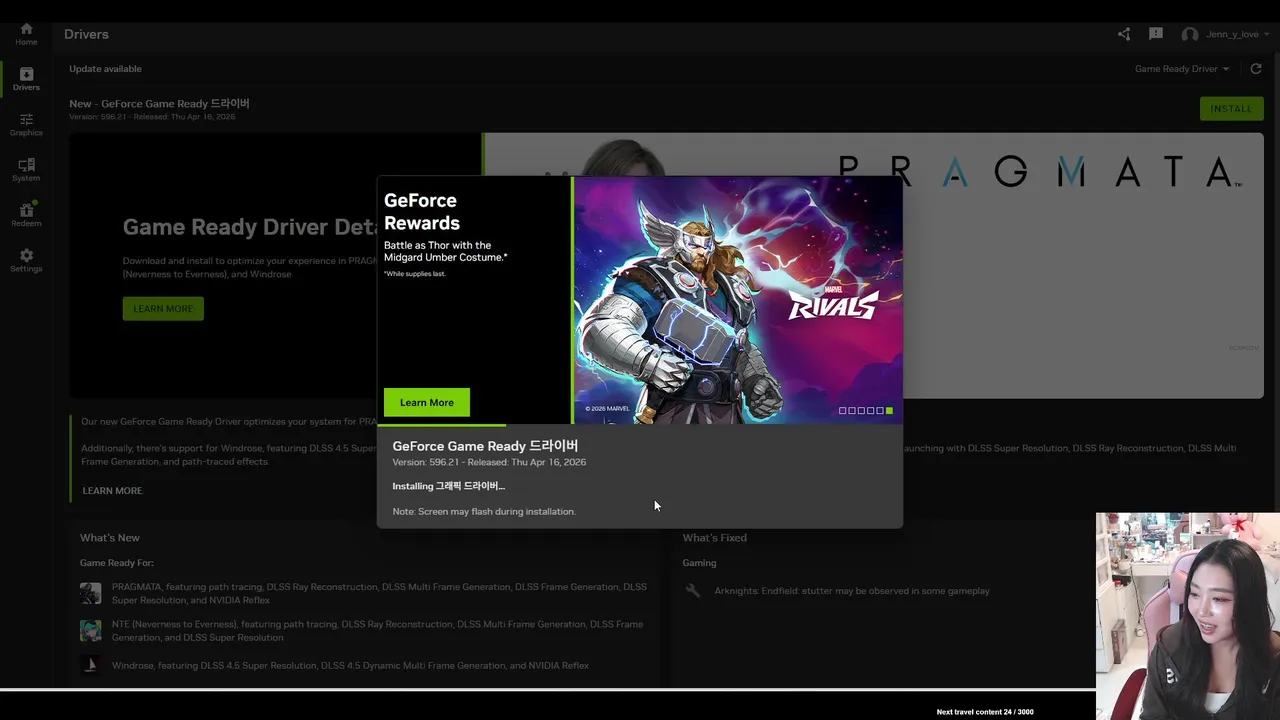Select the third carousel dot in Rewards banner
Viewport: 1280px width, 720px height.
[861, 411]
